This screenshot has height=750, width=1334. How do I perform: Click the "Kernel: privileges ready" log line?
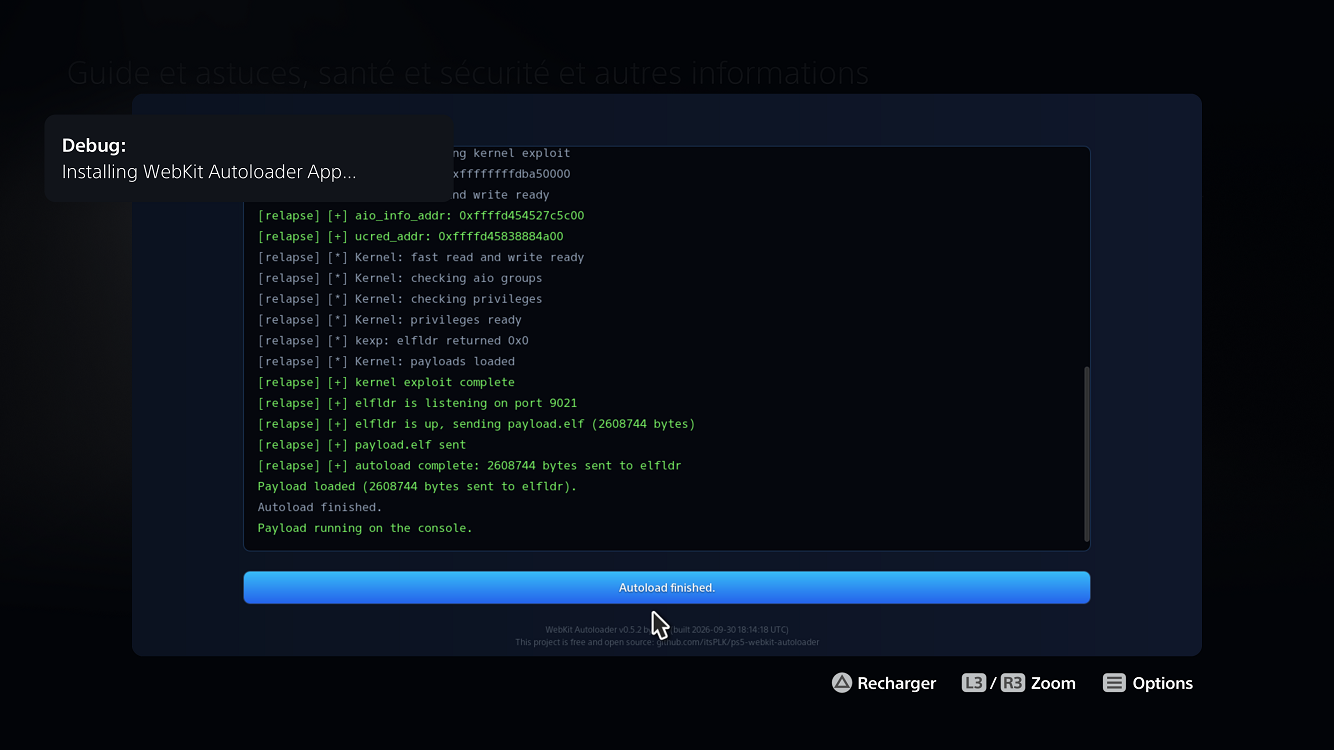390,320
